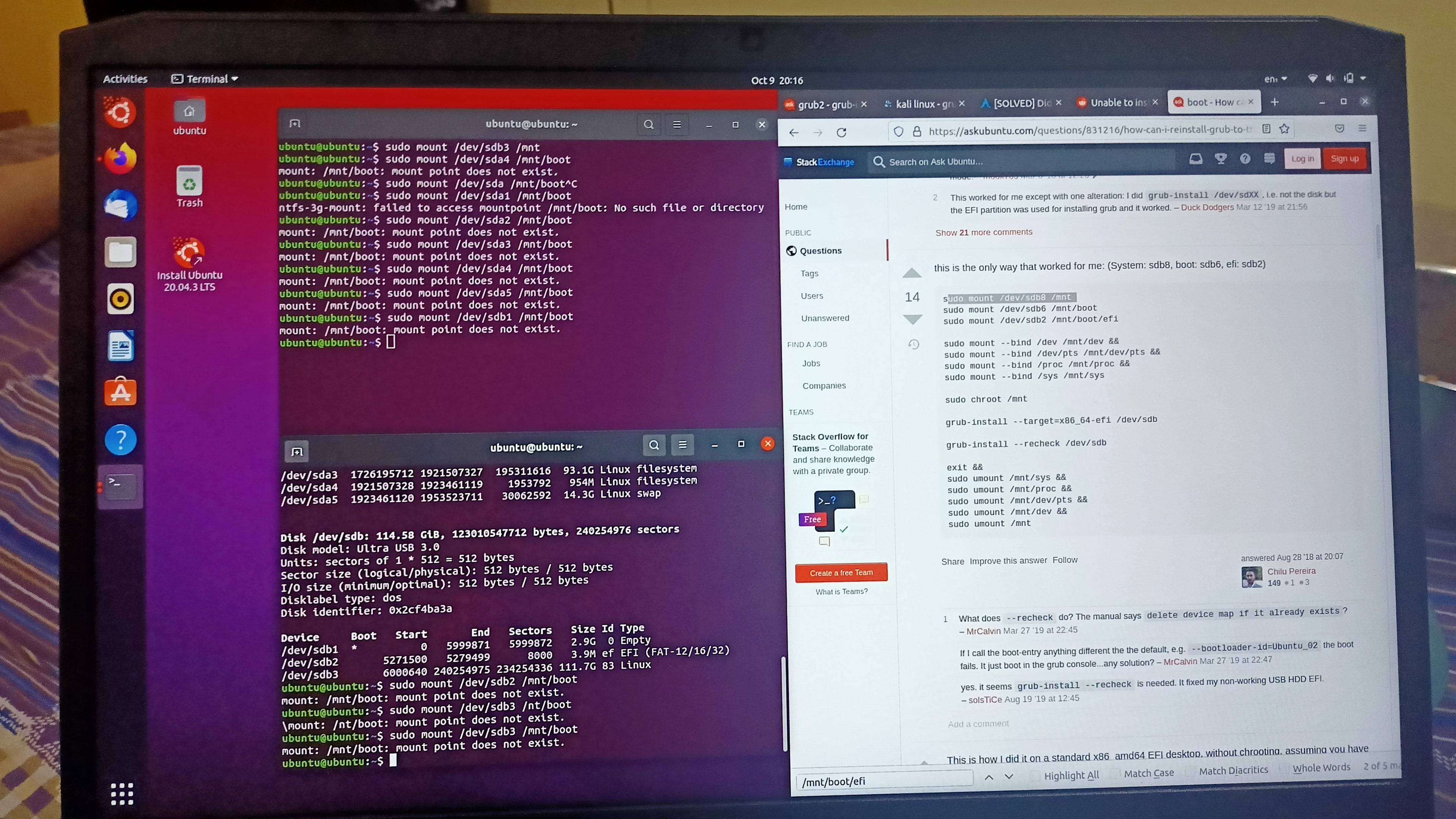1456x819 pixels.
Task: Open hamburger menu in bottom terminal
Action: [682, 445]
